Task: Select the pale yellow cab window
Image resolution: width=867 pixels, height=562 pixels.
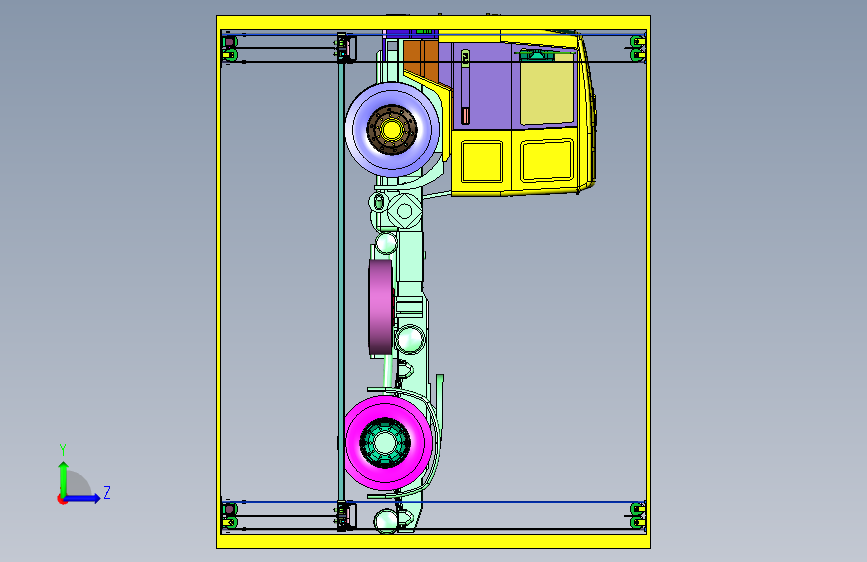Action: coord(547,89)
